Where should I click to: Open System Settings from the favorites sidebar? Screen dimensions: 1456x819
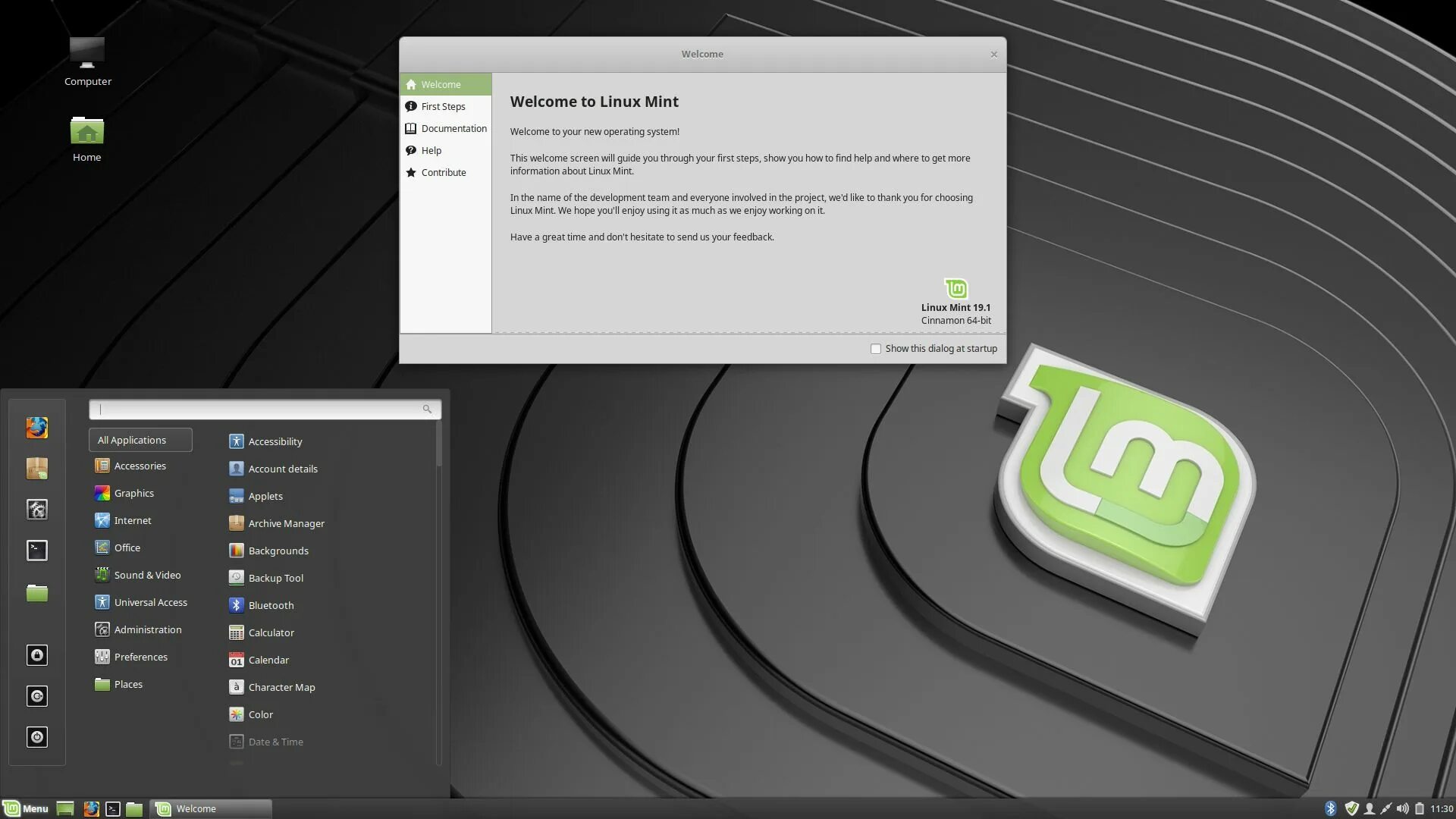tap(36, 510)
